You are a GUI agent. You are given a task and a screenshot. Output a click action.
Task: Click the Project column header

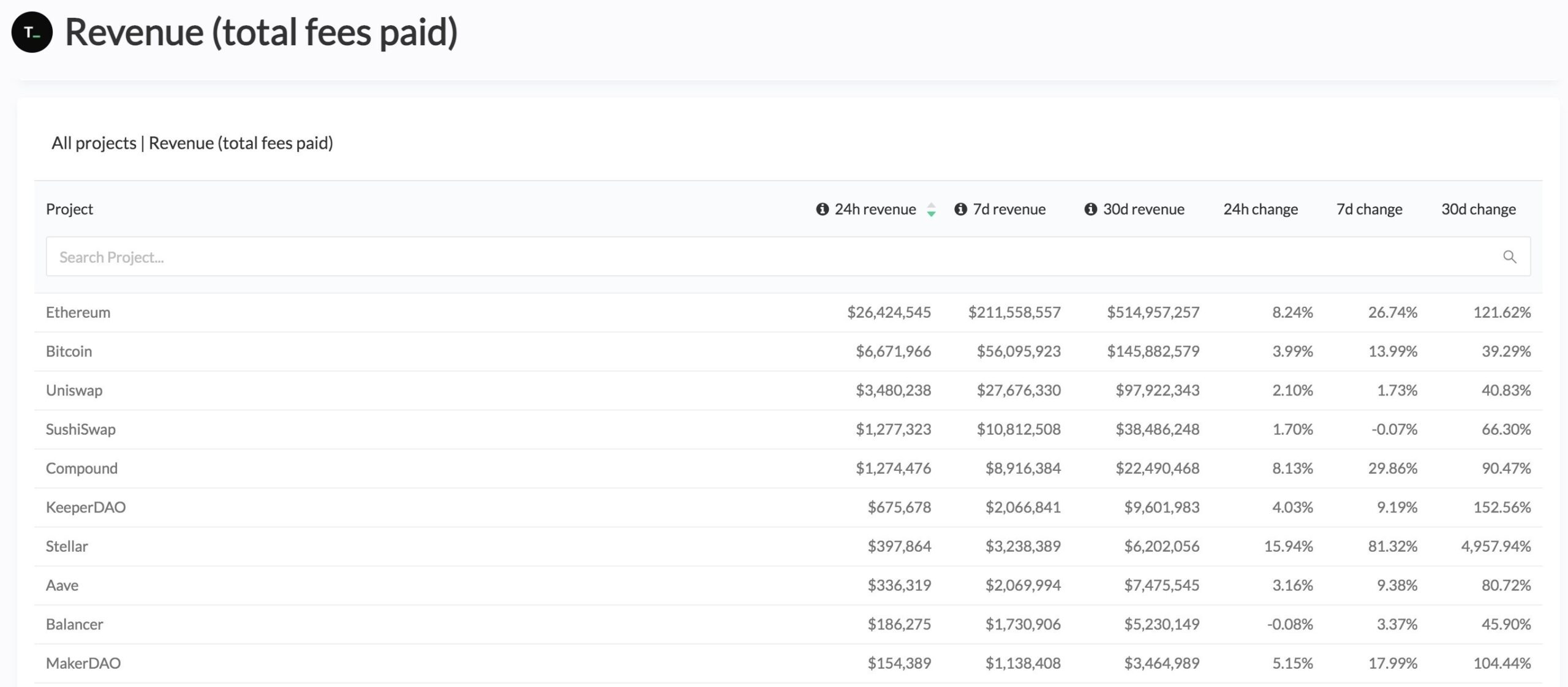pos(69,209)
